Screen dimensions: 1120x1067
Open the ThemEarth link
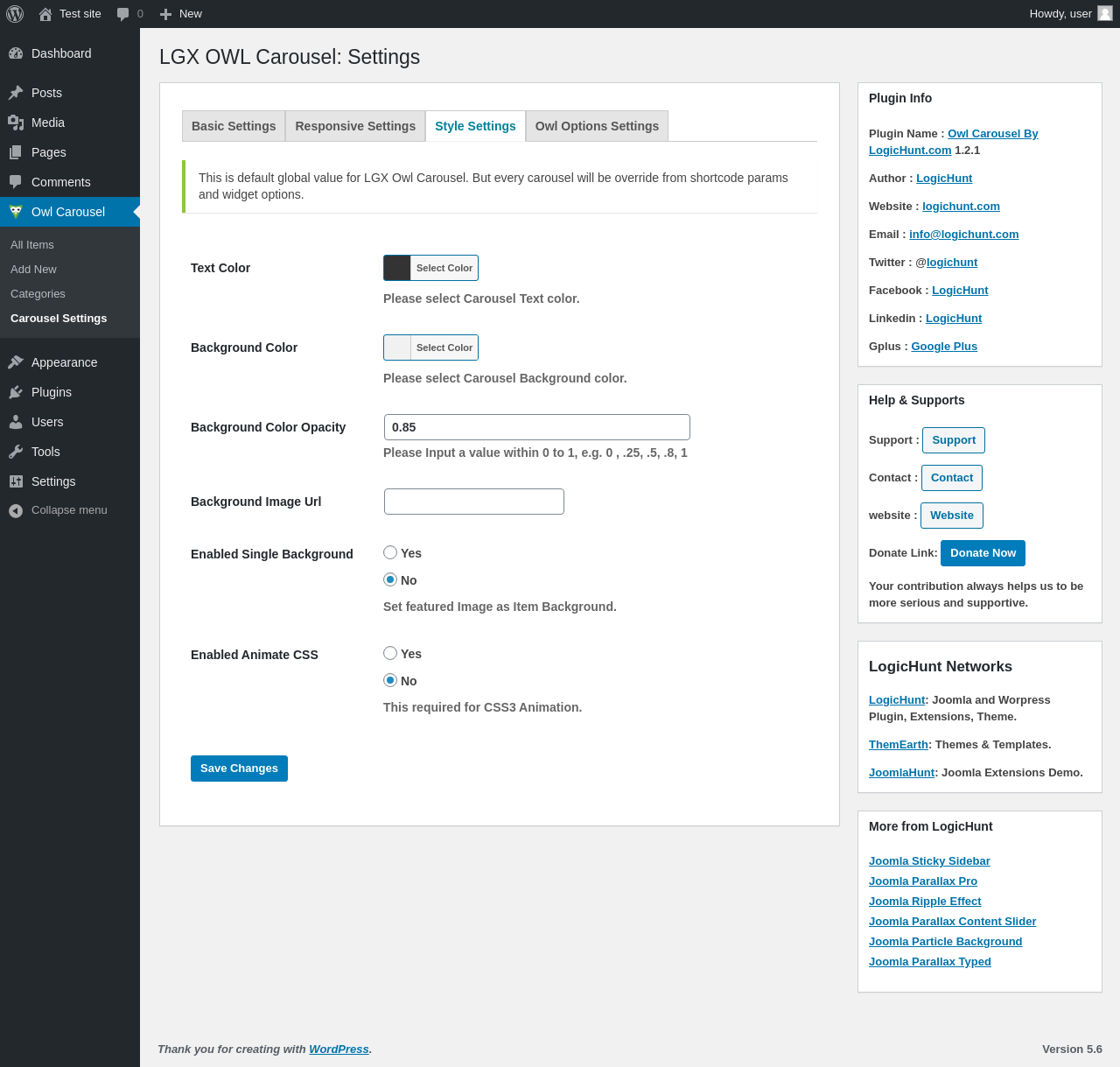click(x=899, y=745)
